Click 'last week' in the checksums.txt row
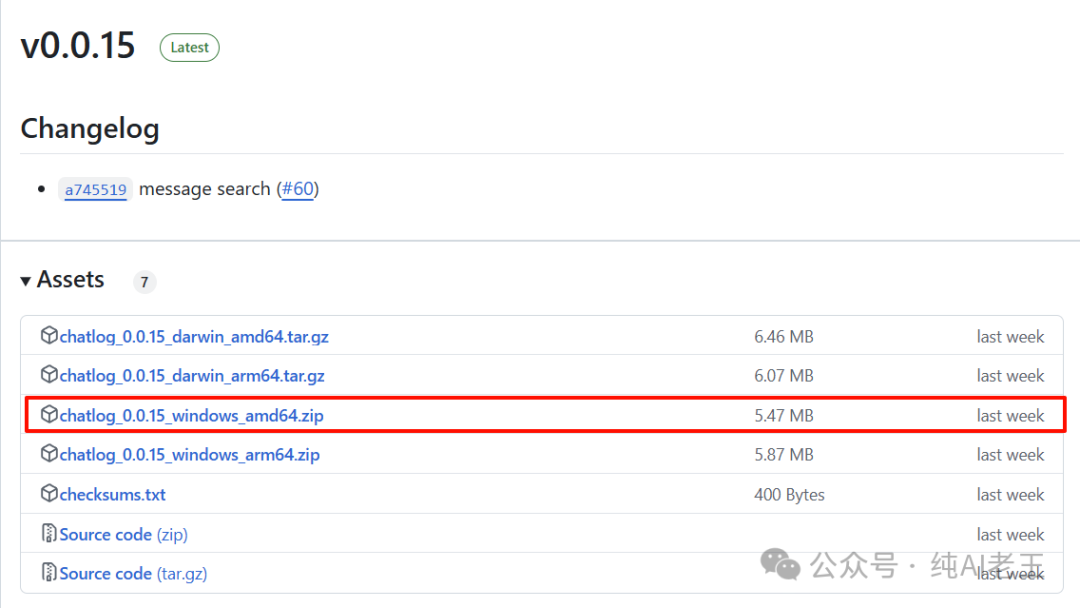Image resolution: width=1080 pixels, height=608 pixels. tap(1010, 495)
